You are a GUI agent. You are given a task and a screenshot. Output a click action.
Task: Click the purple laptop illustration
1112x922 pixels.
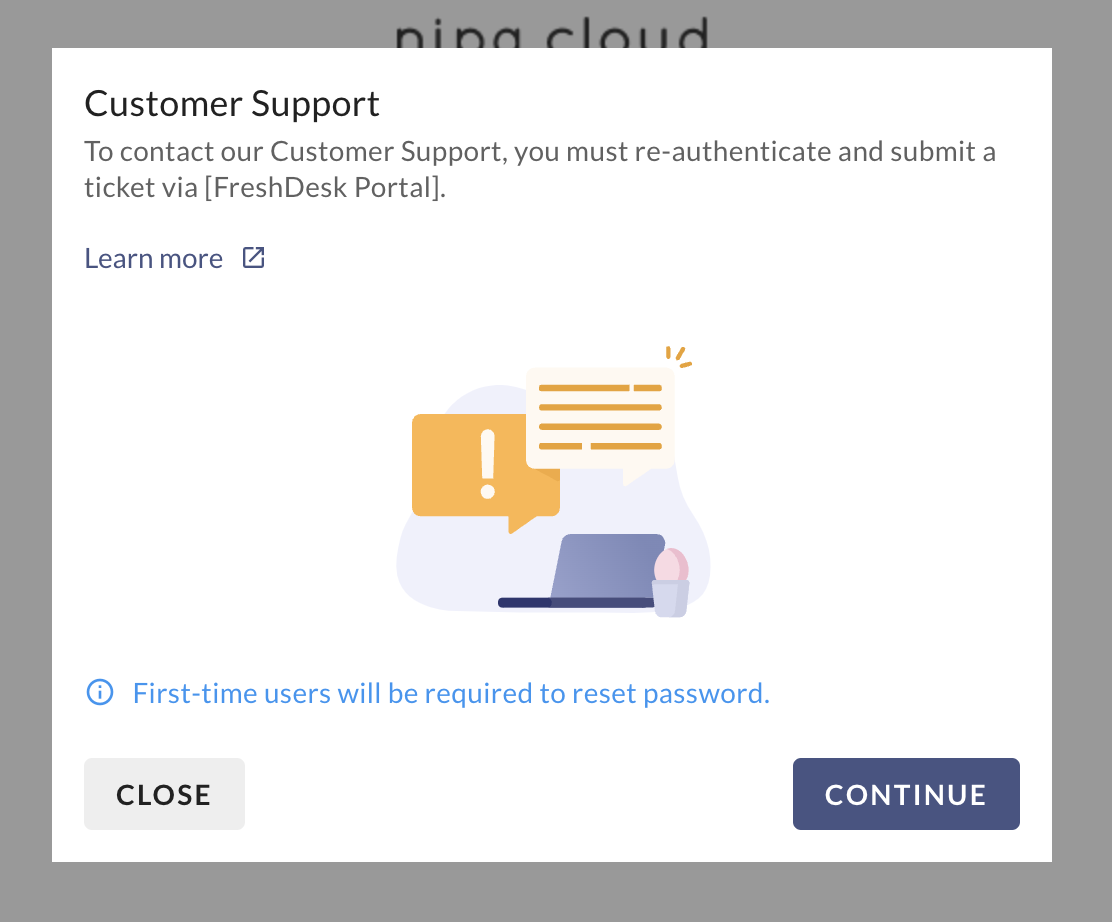click(x=607, y=568)
